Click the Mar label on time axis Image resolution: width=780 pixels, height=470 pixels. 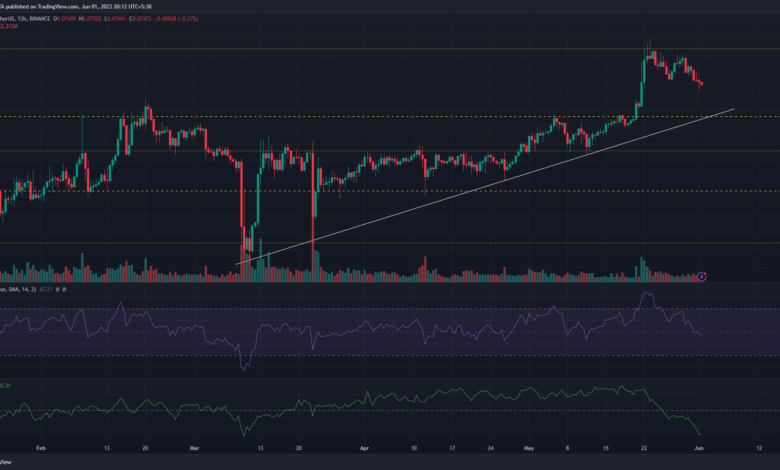194,450
